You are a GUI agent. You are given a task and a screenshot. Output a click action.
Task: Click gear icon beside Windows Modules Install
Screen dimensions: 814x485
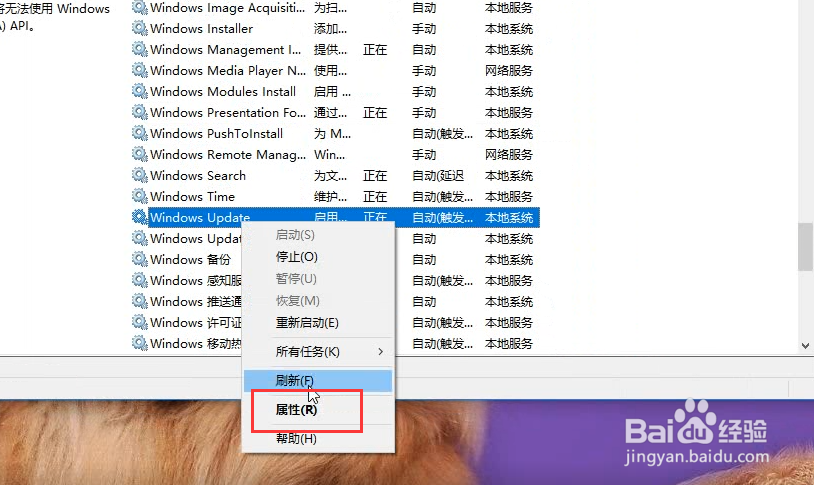[x=140, y=91]
